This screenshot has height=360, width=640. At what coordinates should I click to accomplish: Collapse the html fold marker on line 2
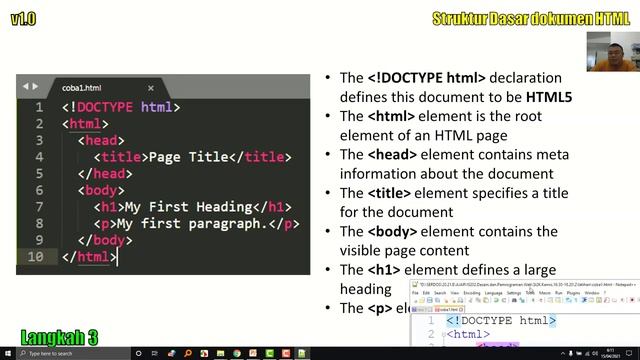click(x=443, y=335)
